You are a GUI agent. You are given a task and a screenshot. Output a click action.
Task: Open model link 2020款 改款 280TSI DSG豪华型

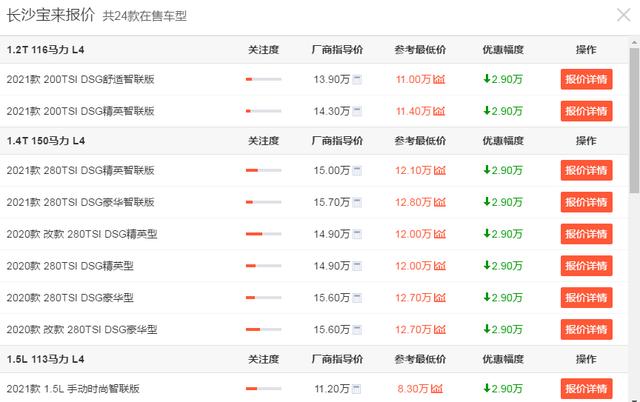pyautogui.click(x=82, y=329)
